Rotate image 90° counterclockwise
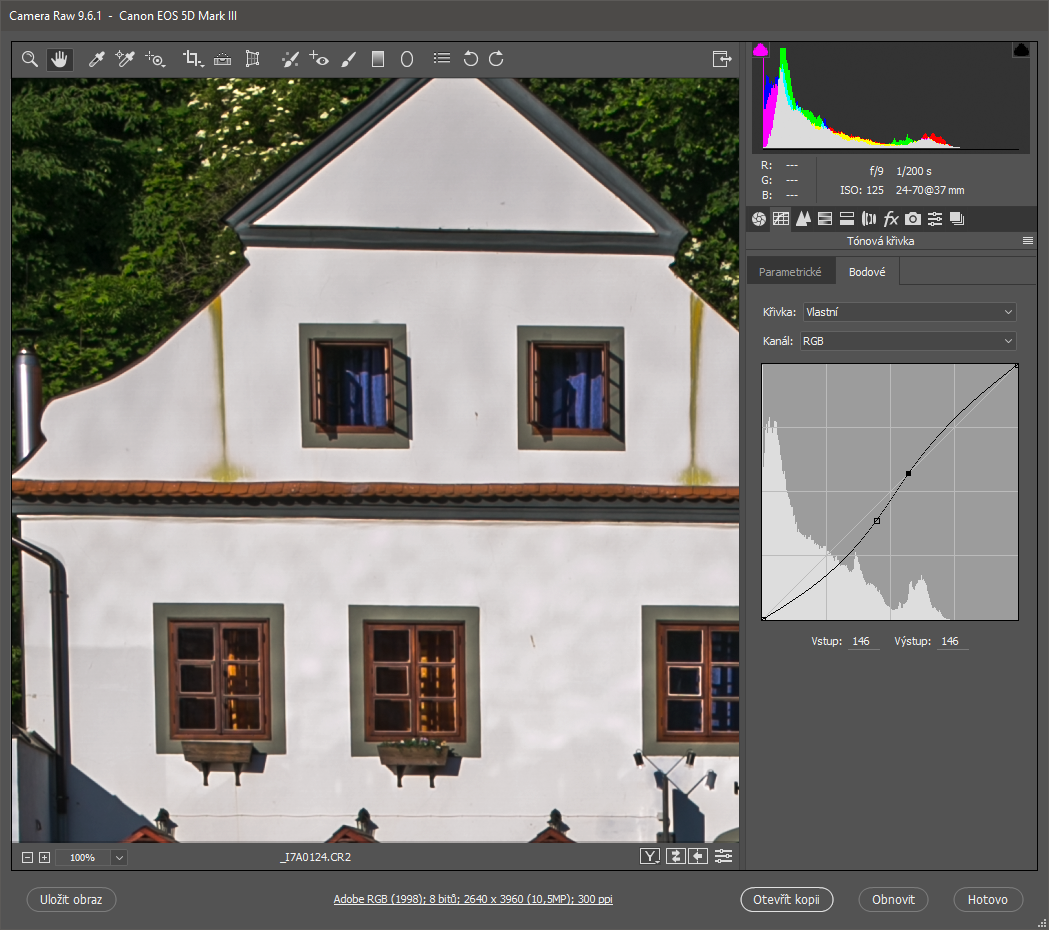This screenshot has width=1049, height=930. [471, 59]
